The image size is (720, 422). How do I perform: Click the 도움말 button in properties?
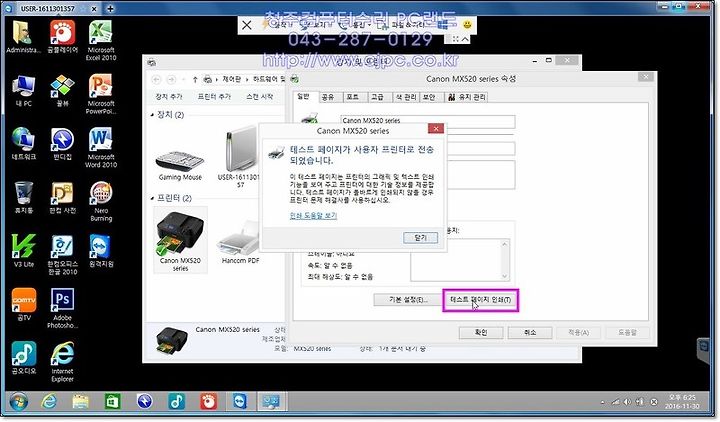pyautogui.click(x=627, y=332)
